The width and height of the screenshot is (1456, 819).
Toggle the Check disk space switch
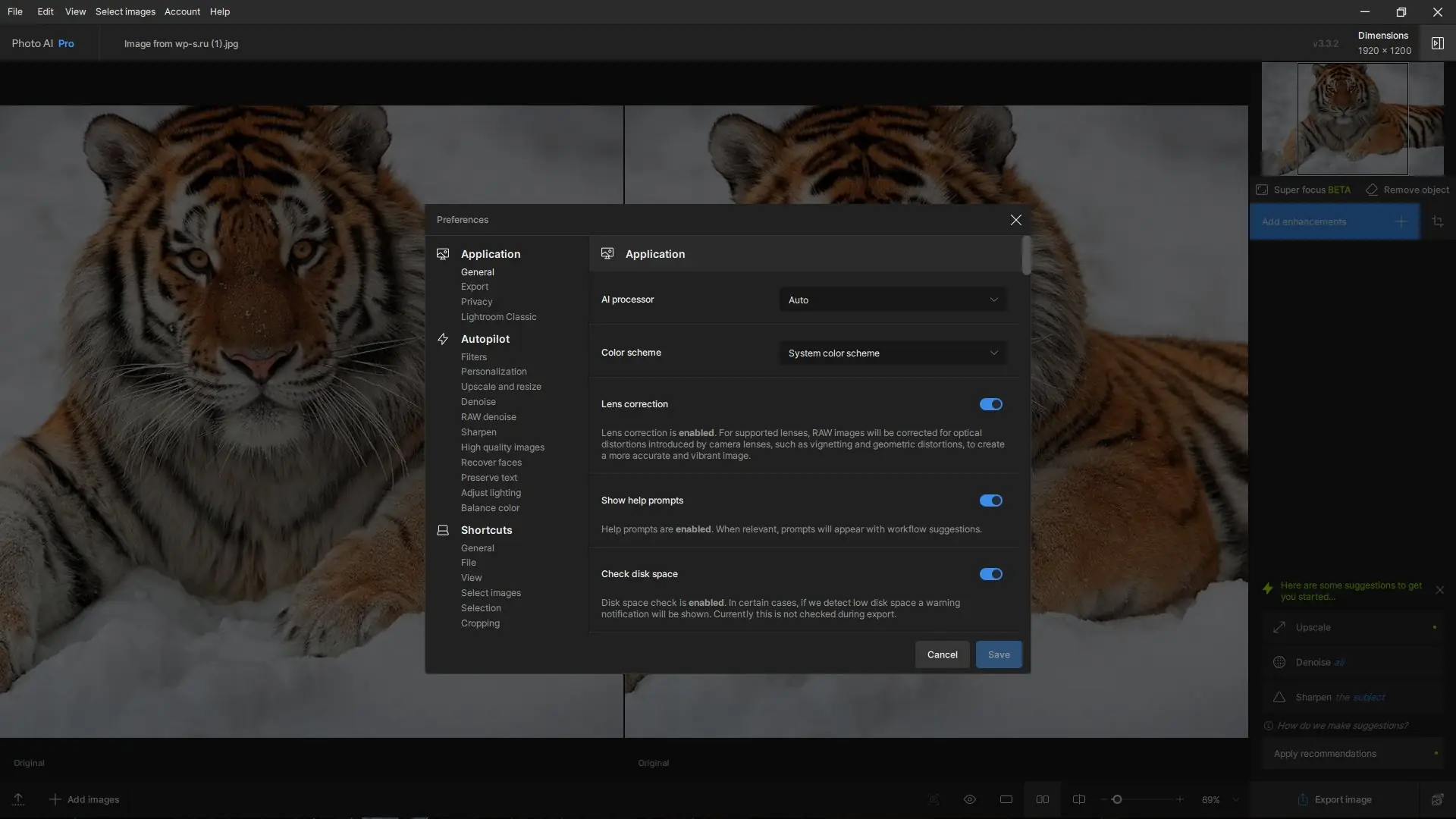990,574
